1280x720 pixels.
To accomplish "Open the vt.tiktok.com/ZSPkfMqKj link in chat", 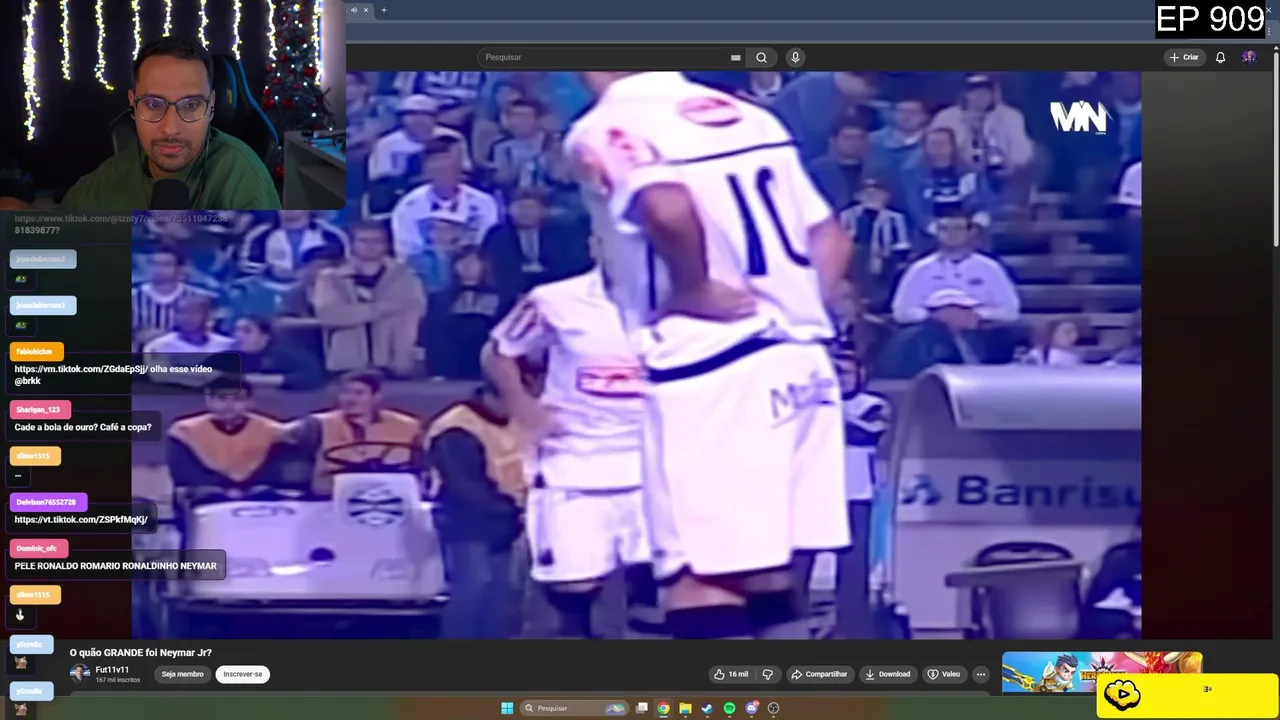I will [81, 520].
